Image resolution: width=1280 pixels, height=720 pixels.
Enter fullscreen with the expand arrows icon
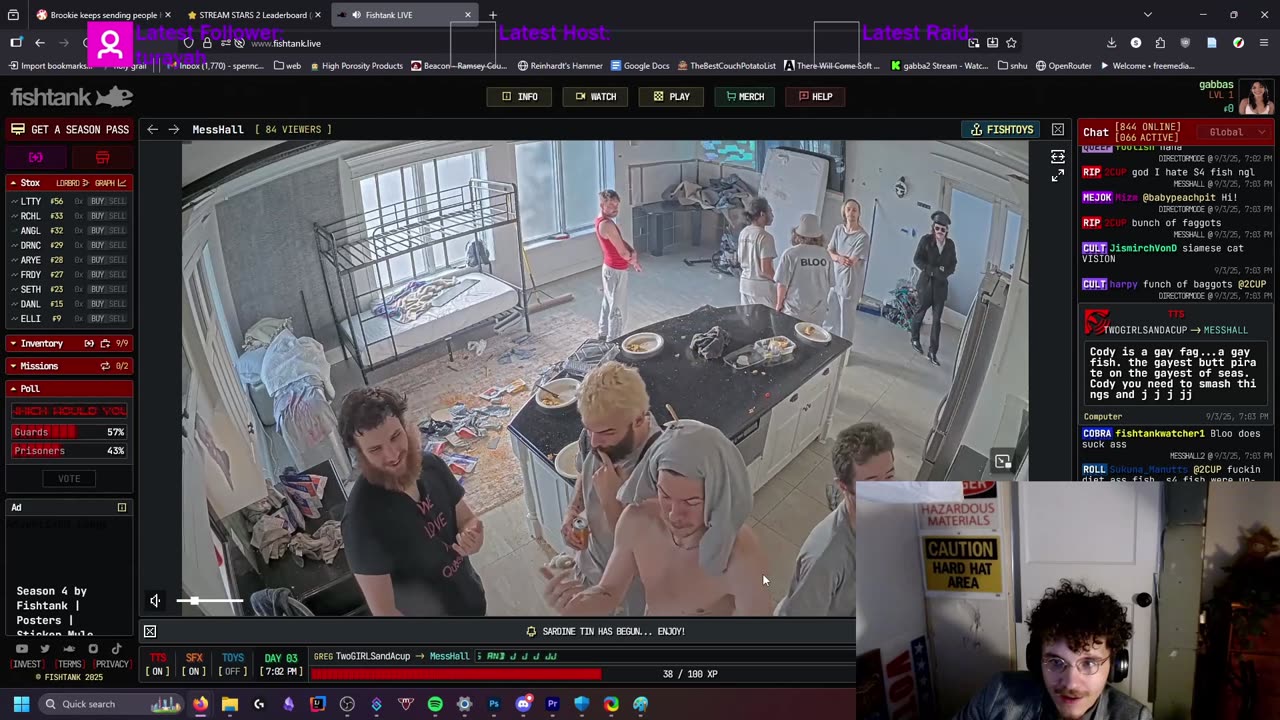(1057, 176)
